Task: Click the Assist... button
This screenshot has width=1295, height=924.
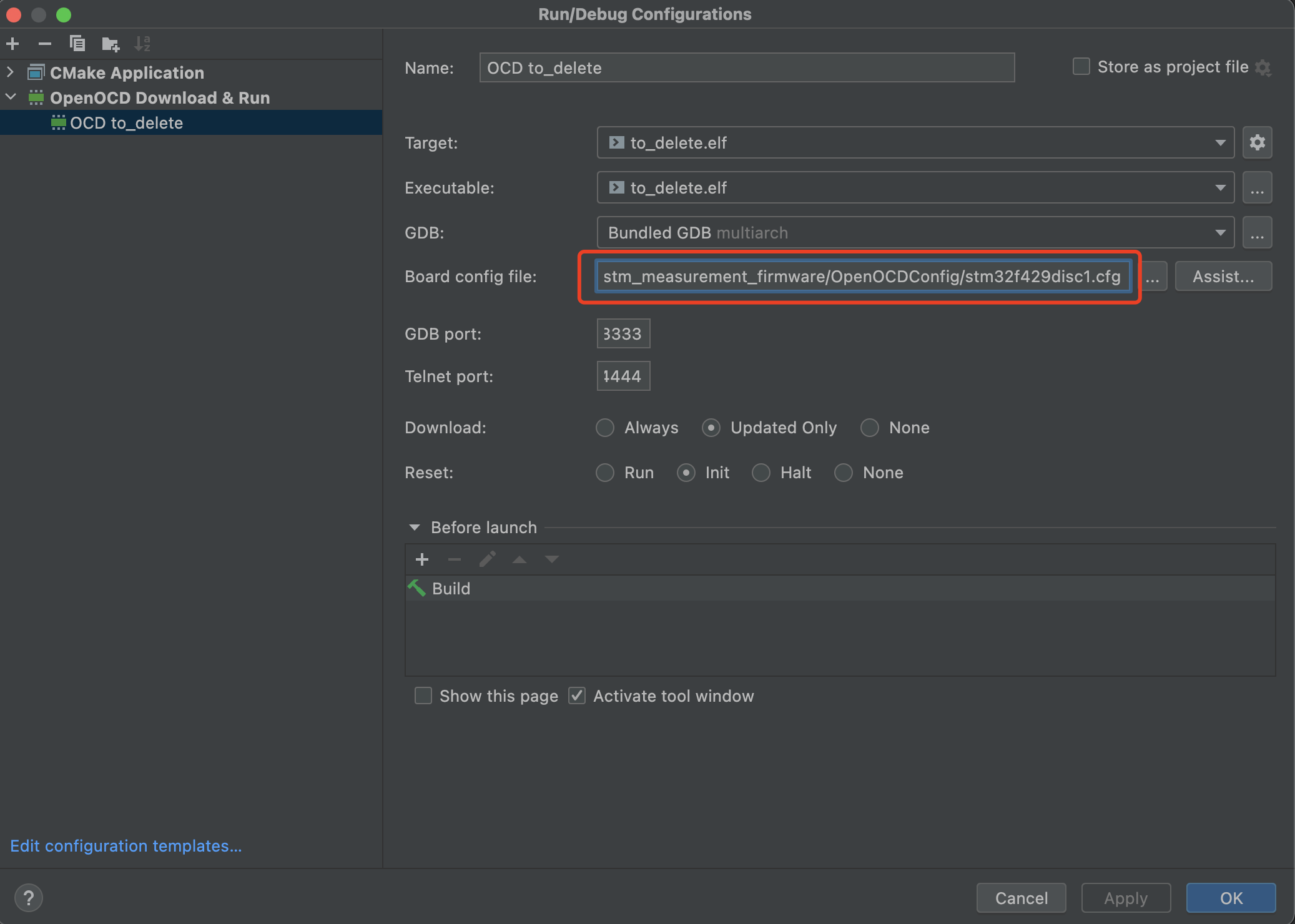Action: pyautogui.click(x=1223, y=277)
